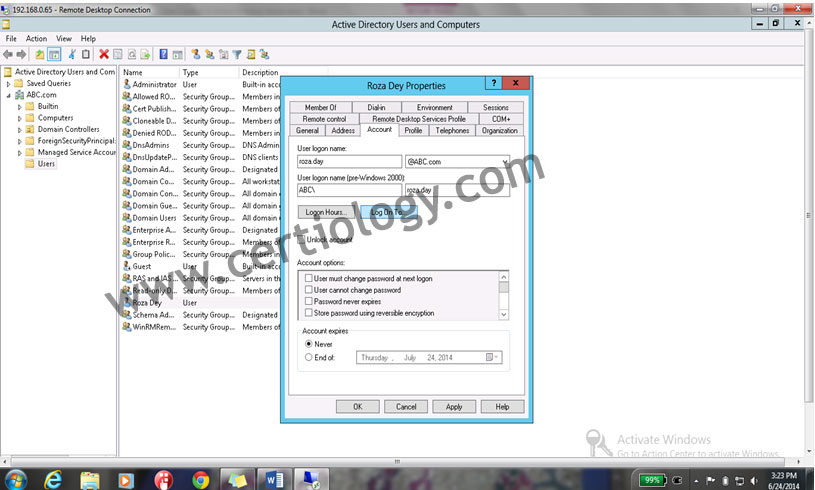This screenshot has height=490, width=815.
Task: Switch to the Member Of tab
Action: (x=320, y=107)
